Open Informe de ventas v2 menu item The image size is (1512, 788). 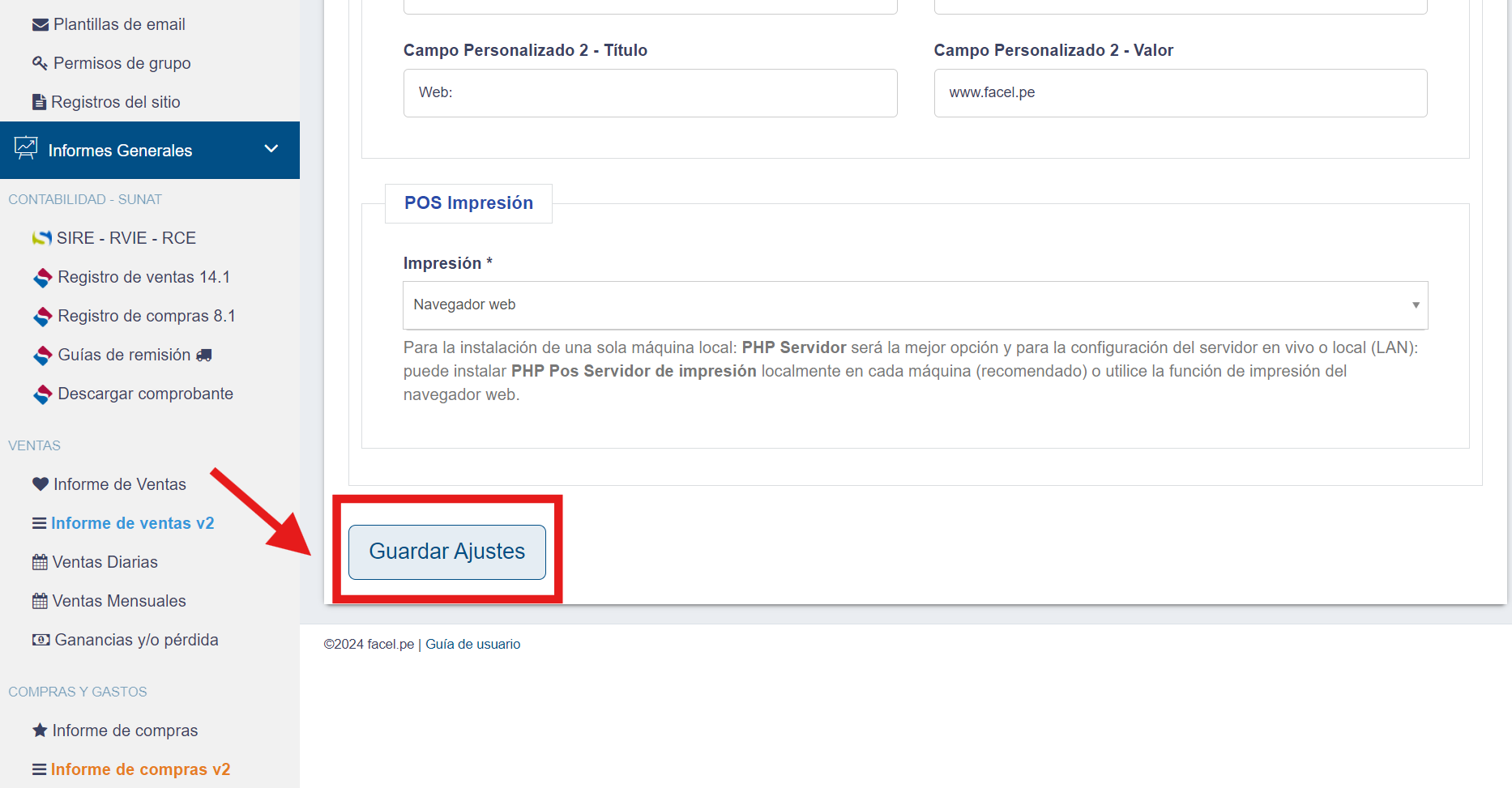click(132, 523)
